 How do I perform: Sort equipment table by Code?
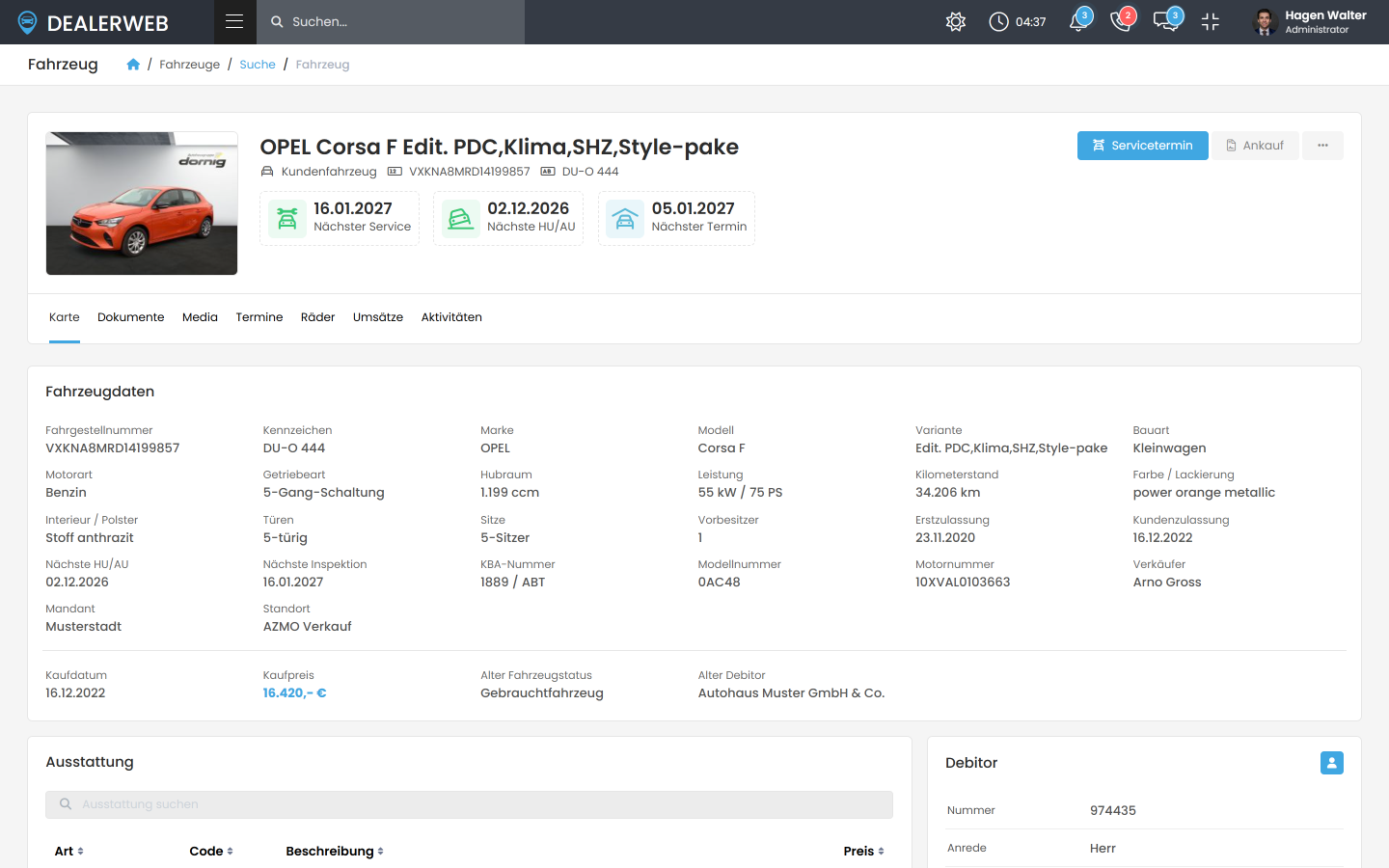[x=211, y=851]
